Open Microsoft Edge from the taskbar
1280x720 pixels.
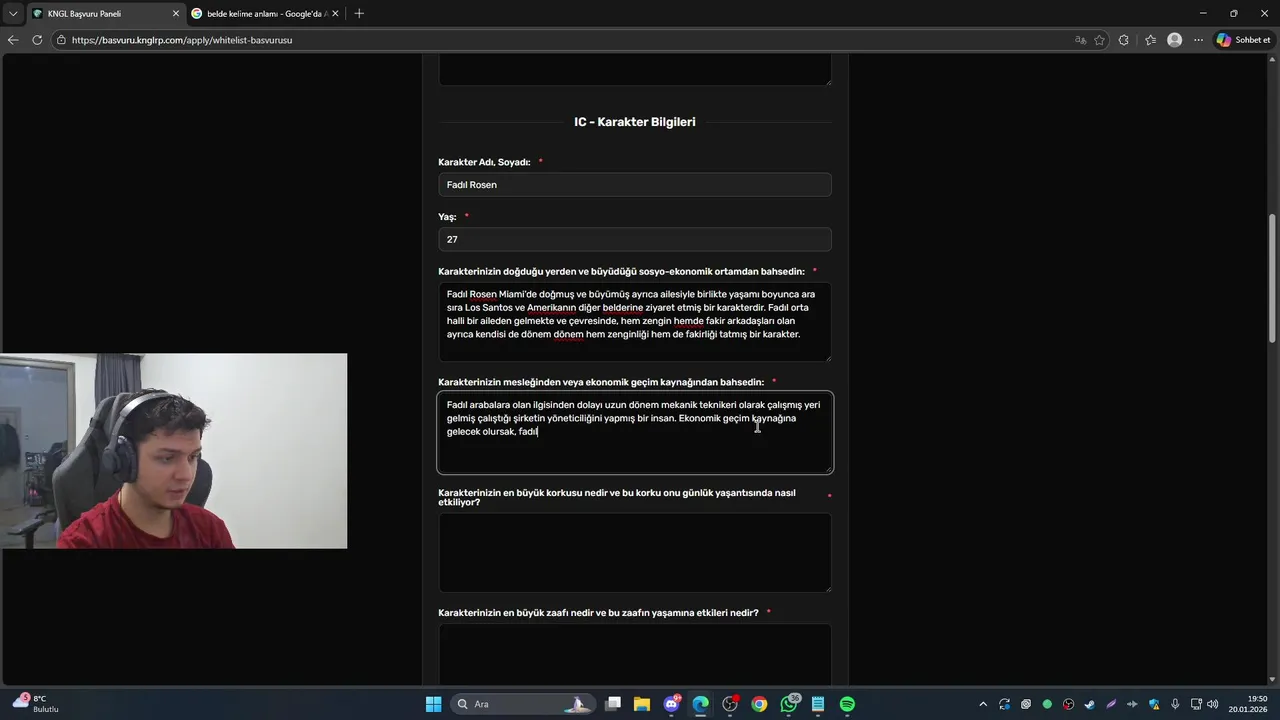(x=700, y=704)
